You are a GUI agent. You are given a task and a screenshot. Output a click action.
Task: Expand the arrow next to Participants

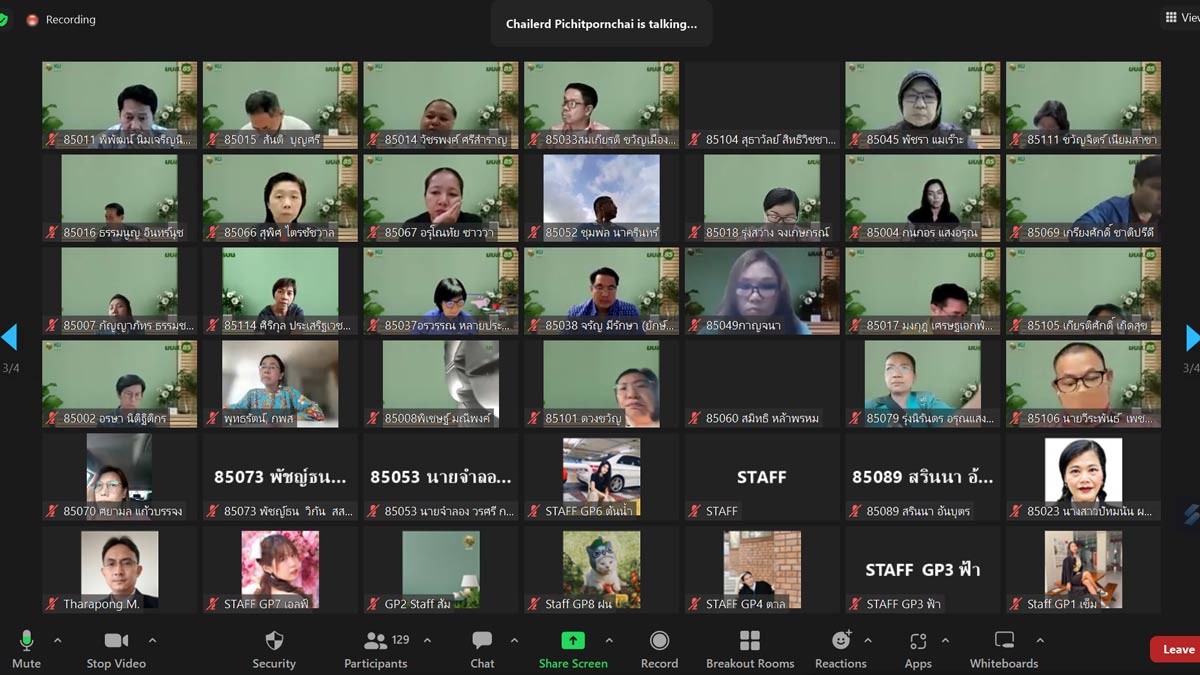click(427, 640)
